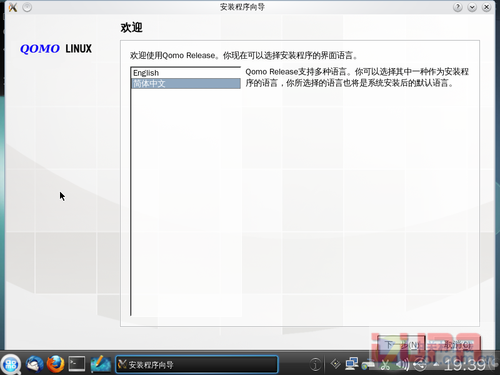The width and height of the screenshot is (500, 375).
Task: Click the installer window menu icon
Action: pos(13,7)
